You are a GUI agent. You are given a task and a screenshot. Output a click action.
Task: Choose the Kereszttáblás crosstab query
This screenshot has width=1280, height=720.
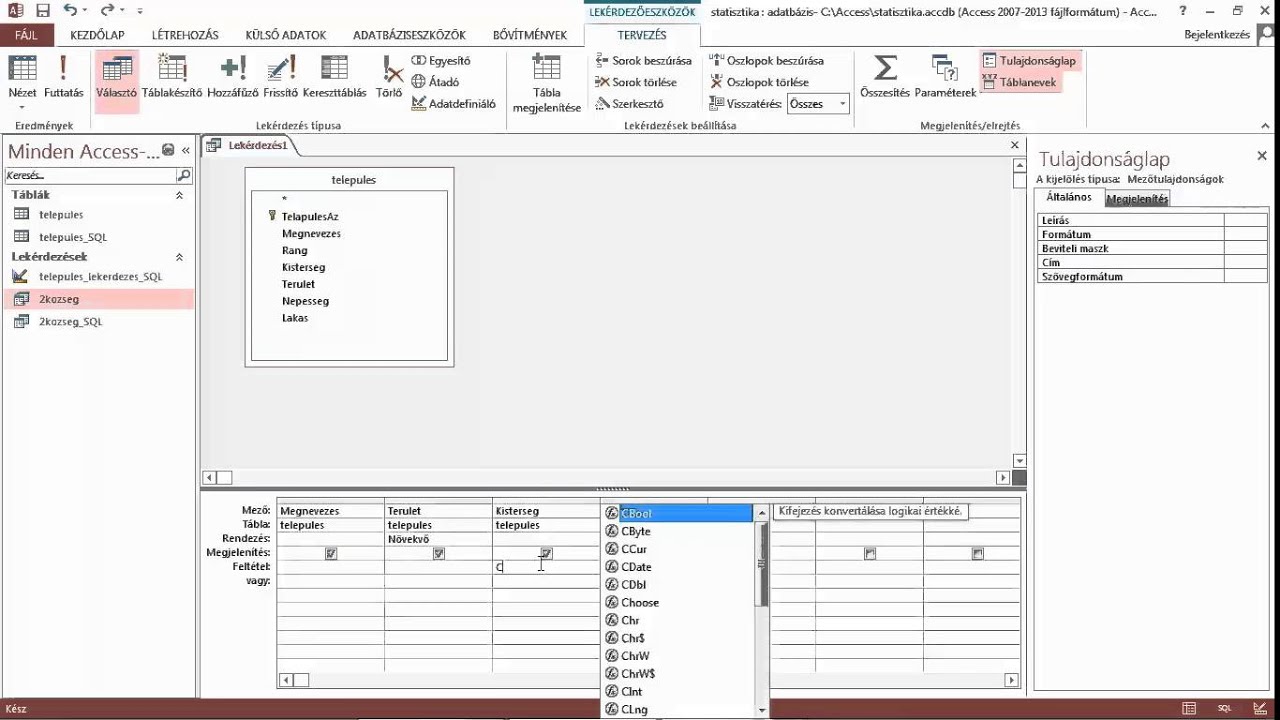(334, 78)
